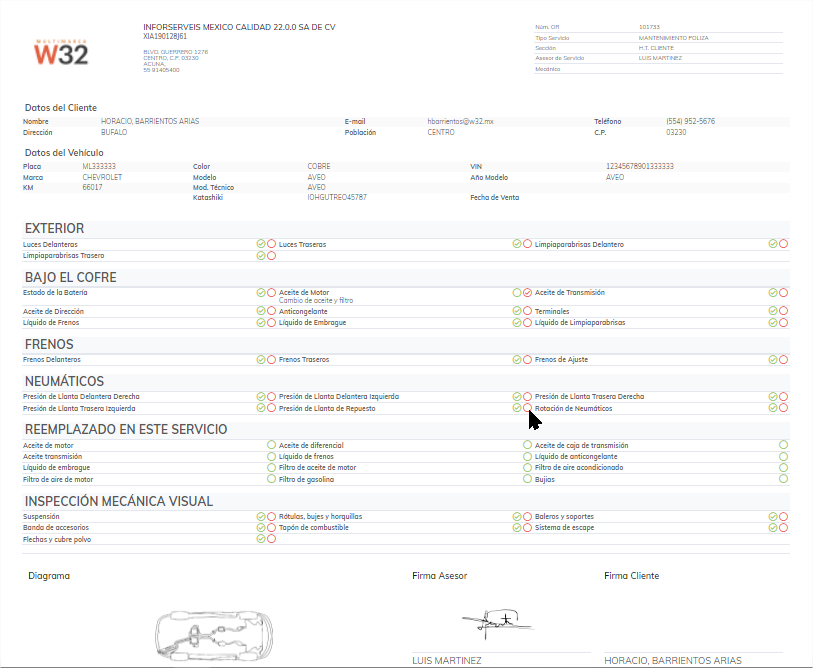Mark Frenos Delanteros green check
This screenshot has height=668, width=813.
261,359
